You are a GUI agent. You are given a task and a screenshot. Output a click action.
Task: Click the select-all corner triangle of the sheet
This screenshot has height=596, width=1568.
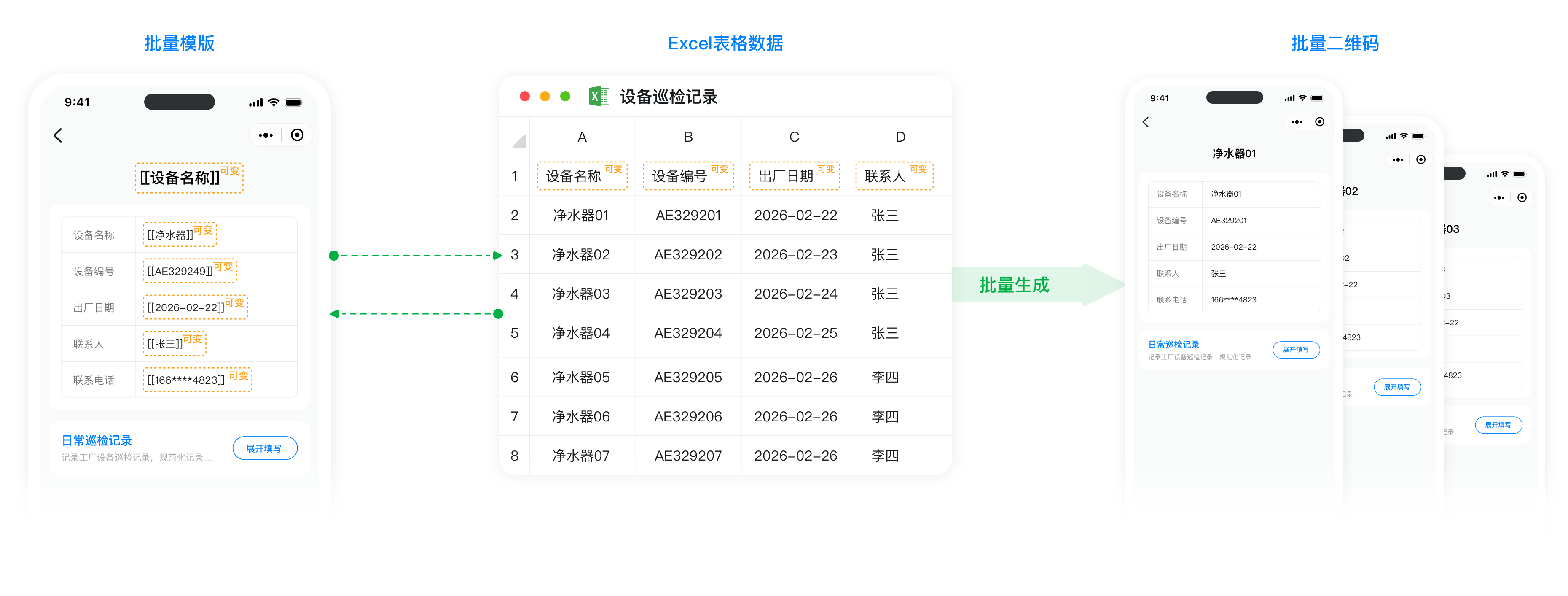[519, 141]
